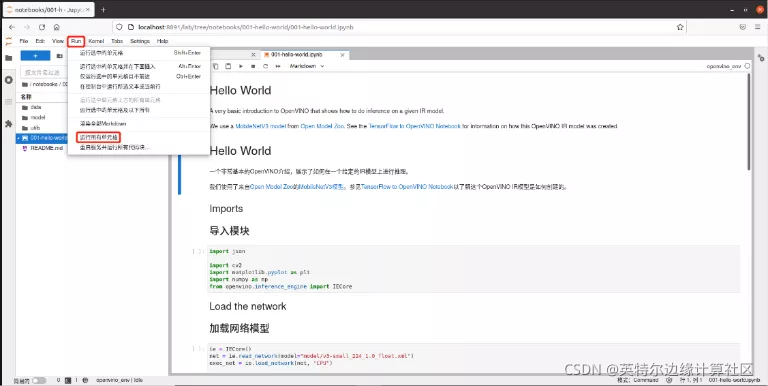768x386 pixels.
Task: Click the blue New Launcher plus button
Action: (35, 56)
